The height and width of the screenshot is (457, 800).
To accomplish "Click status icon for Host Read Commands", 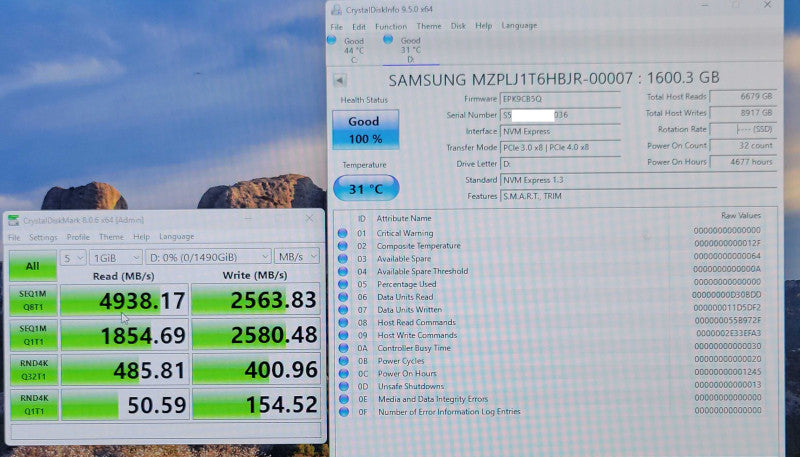I will (x=343, y=322).
